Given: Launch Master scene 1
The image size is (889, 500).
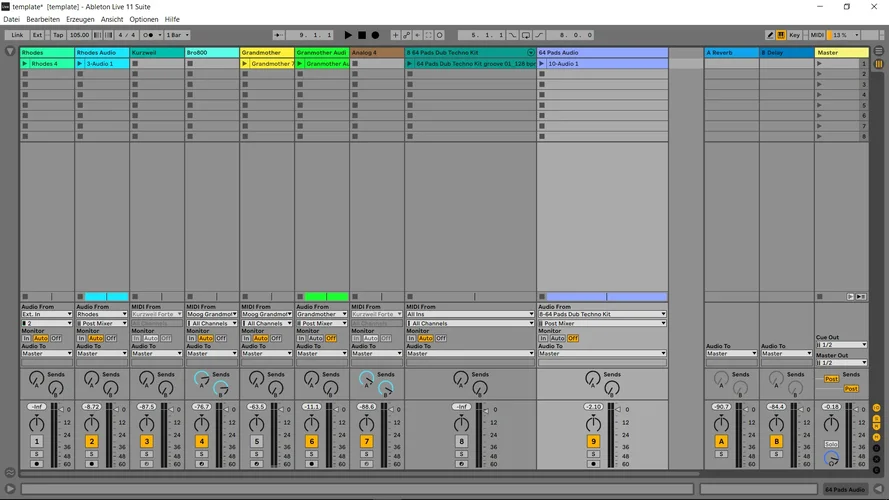Looking at the screenshot, I should coord(819,63).
